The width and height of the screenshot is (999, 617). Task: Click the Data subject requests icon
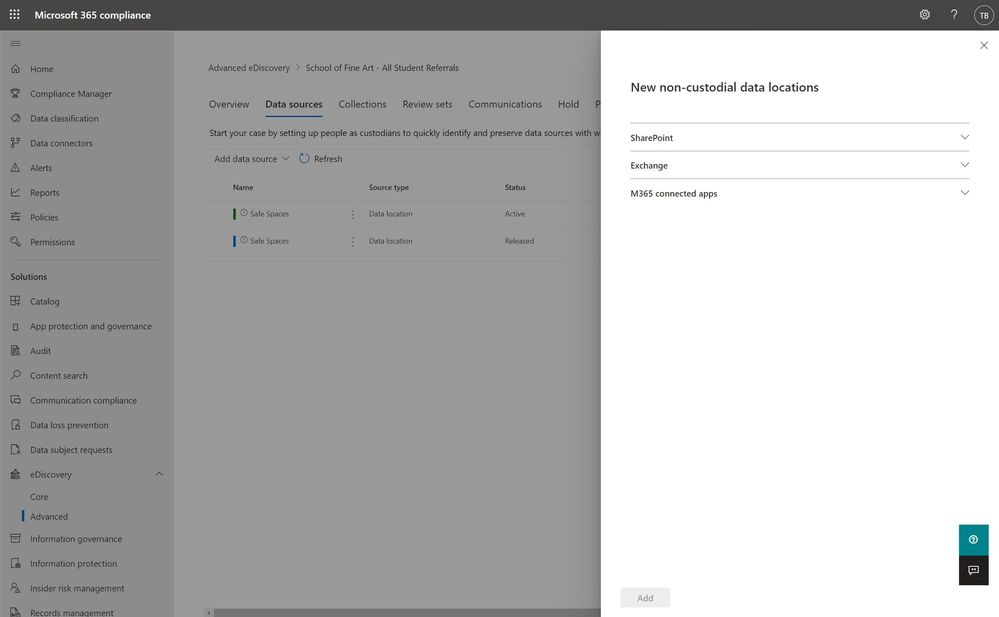16,449
